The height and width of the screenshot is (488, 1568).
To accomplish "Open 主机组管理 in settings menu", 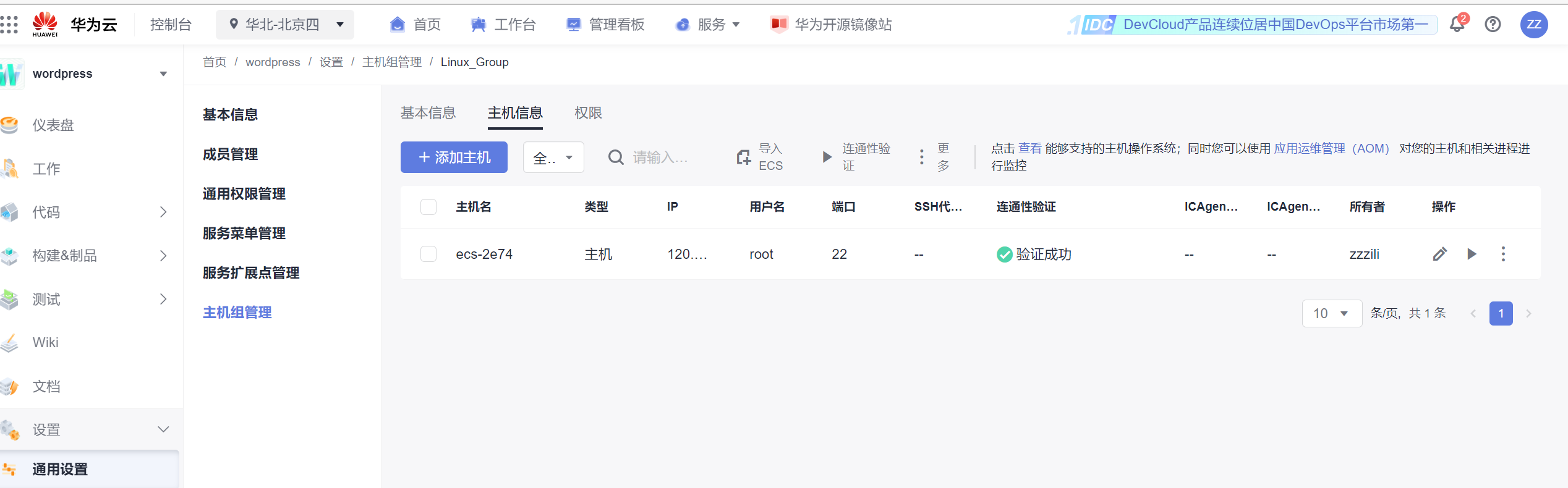I will tap(237, 313).
